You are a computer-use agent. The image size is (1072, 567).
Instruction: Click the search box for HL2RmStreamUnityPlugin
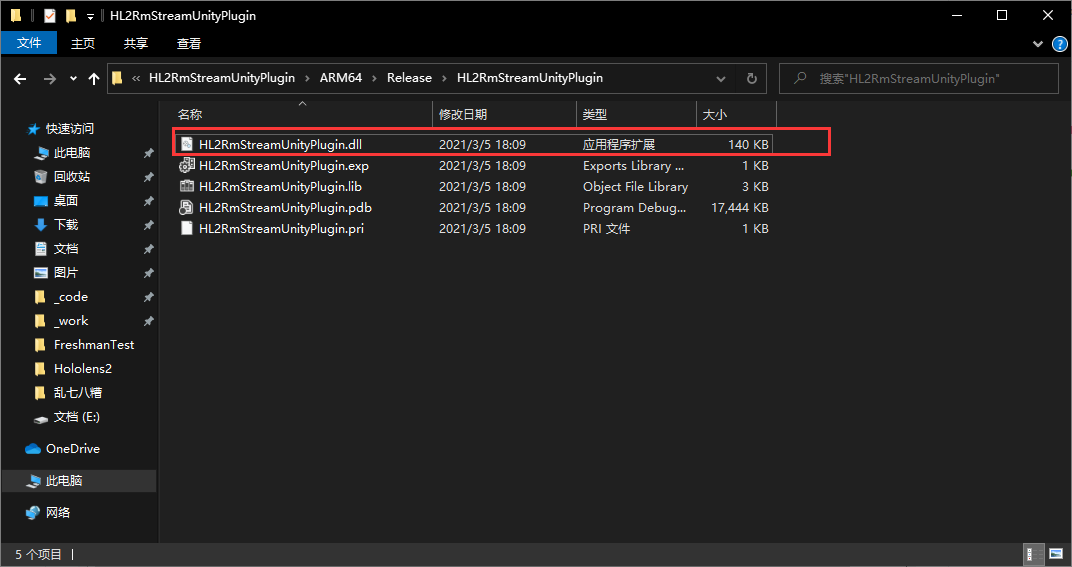pos(919,79)
